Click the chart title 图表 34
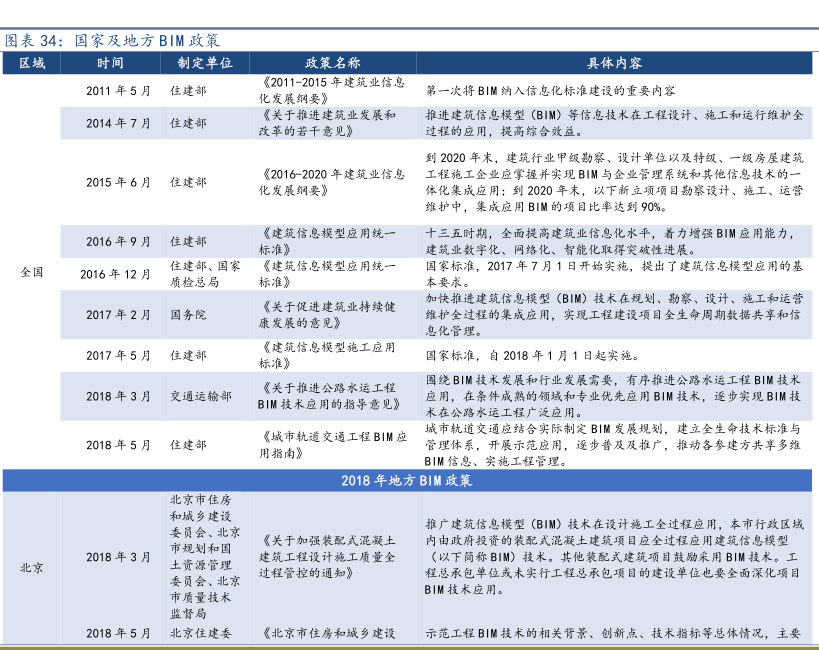Screen dimensions: 819x654 (111, 41)
